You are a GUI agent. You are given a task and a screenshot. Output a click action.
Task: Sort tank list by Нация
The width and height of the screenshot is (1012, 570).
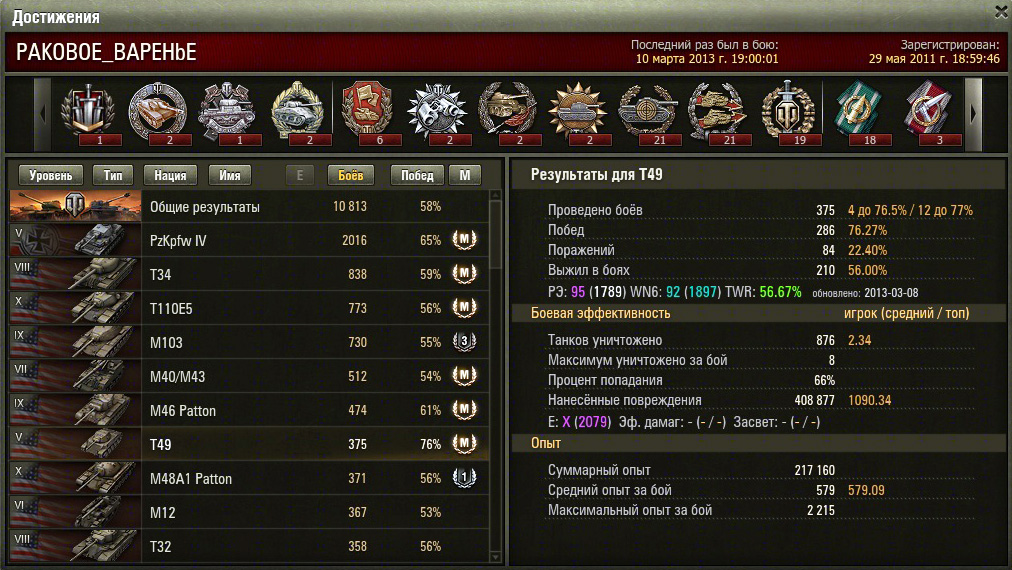[170, 175]
